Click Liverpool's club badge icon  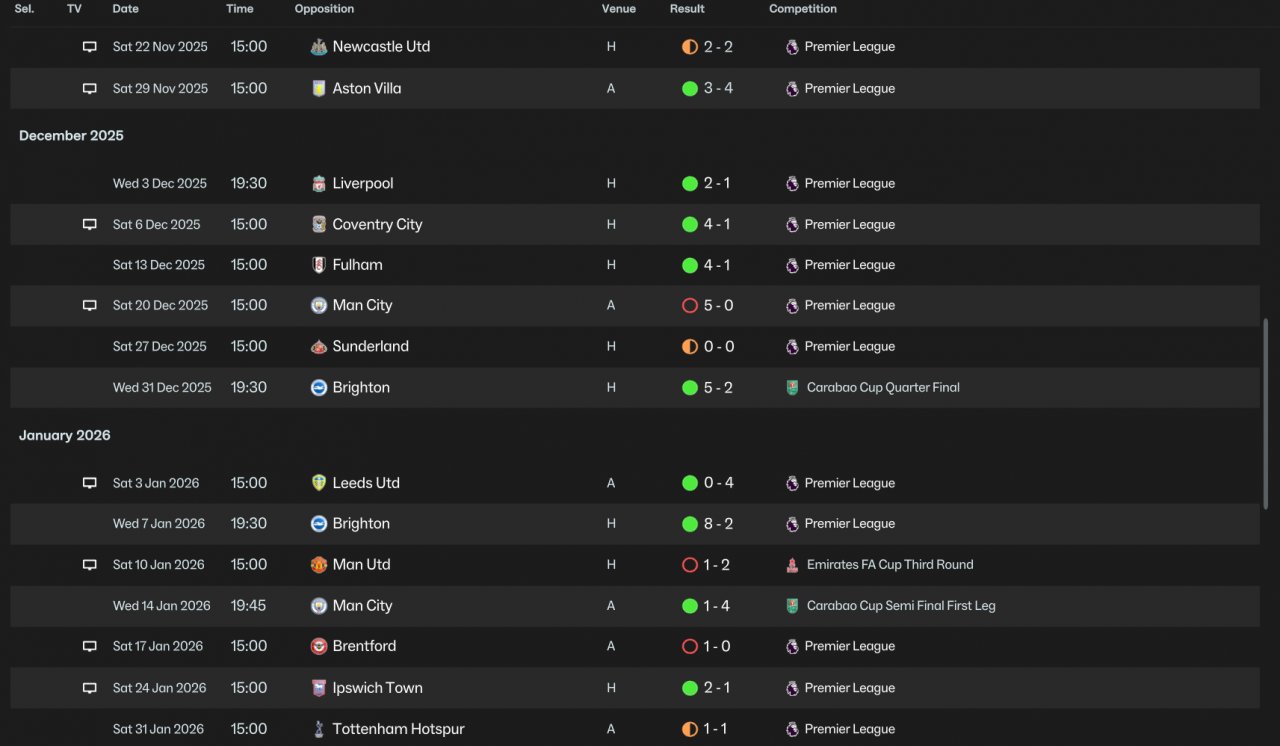[x=319, y=184]
